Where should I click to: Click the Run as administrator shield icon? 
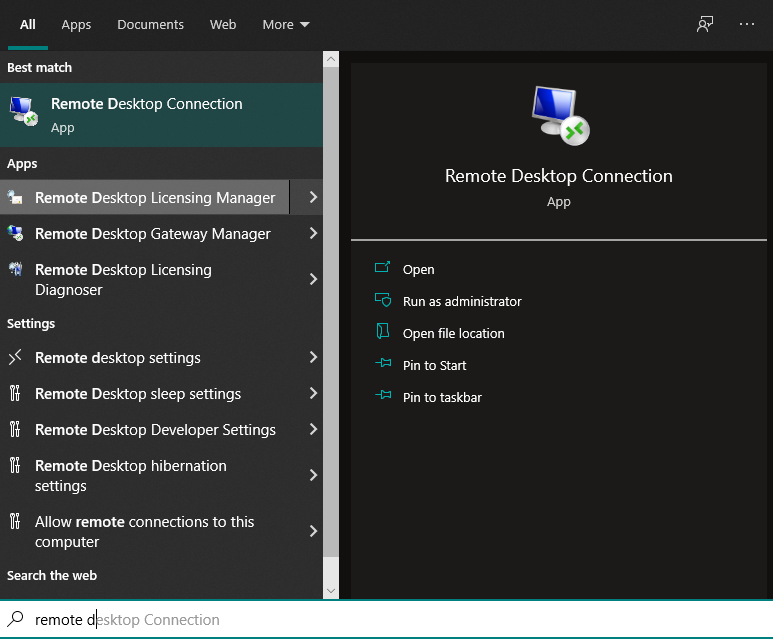tap(383, 300)
